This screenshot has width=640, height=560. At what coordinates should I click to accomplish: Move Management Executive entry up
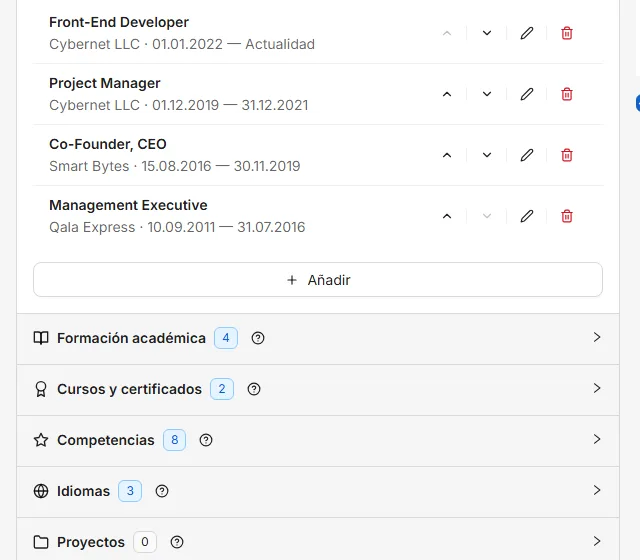coord(447,216)
